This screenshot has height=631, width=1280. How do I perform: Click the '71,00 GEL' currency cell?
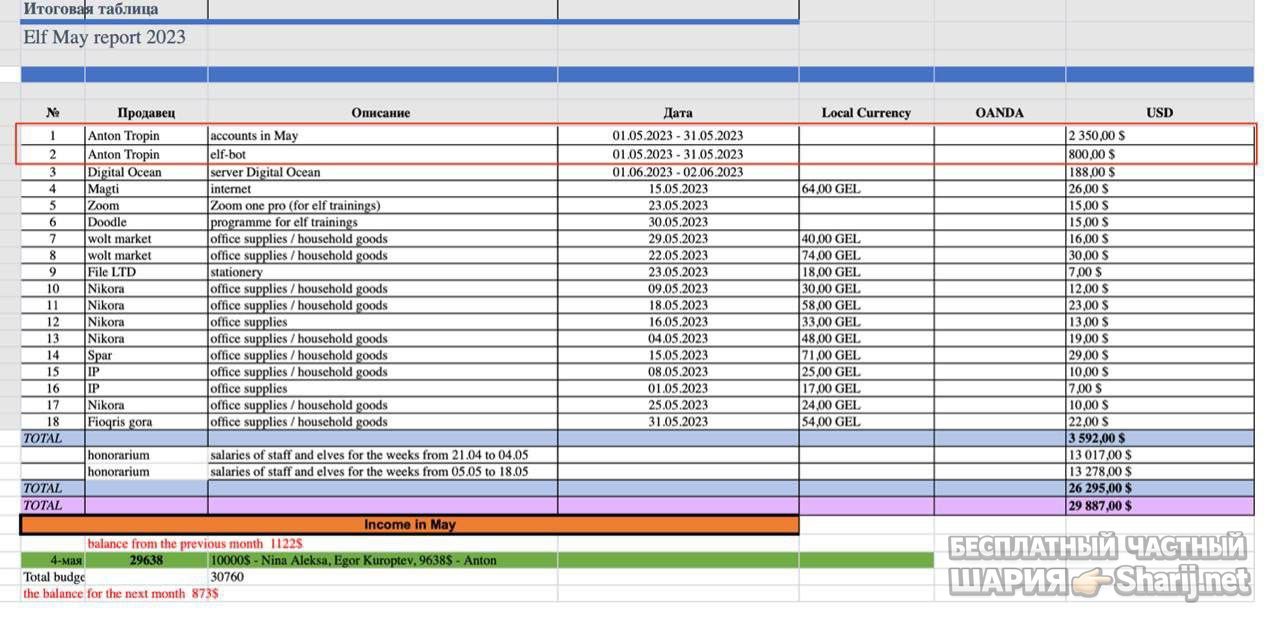pyautogui.click(x=866, y=355)
